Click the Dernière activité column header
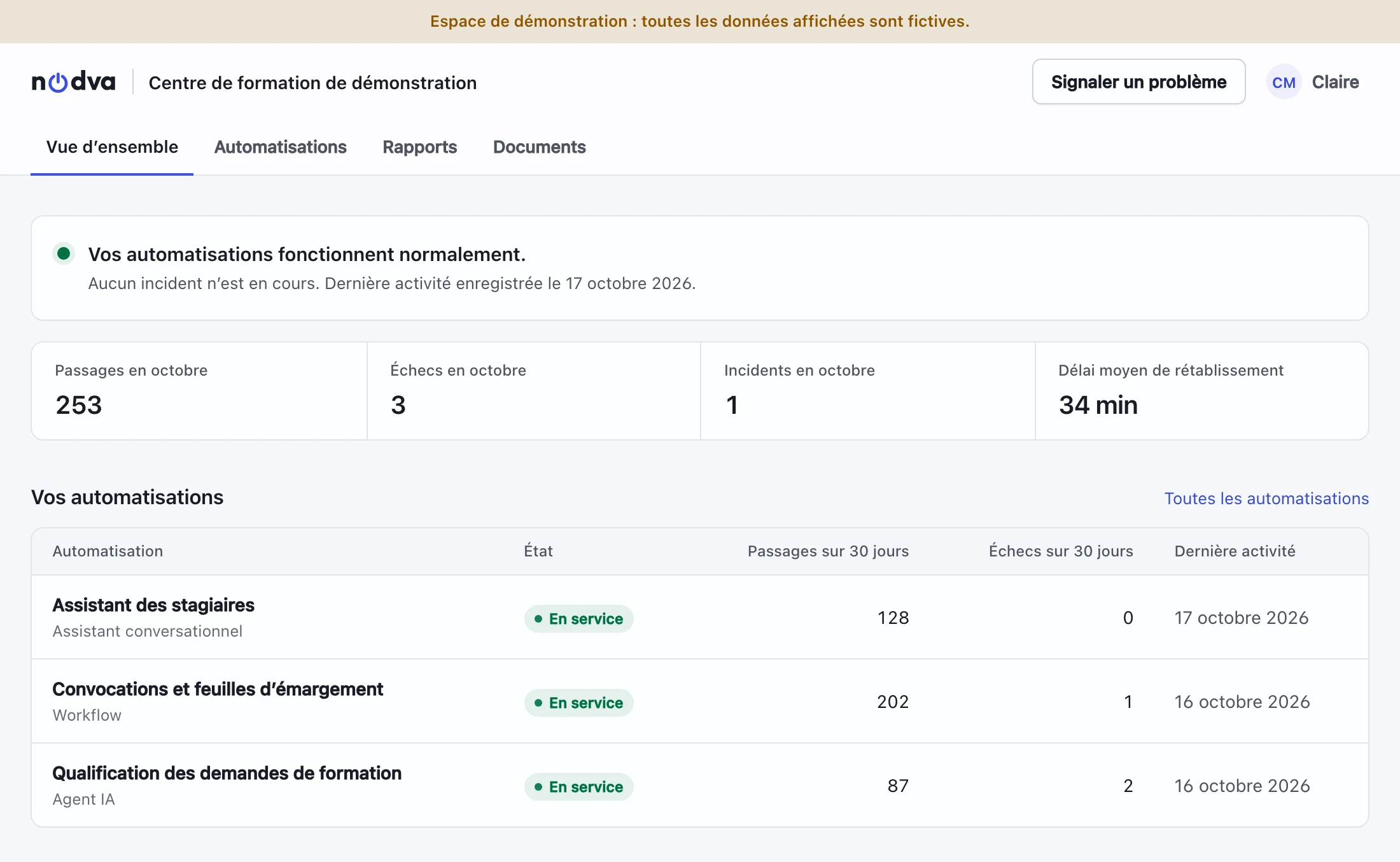Screen dimensions: 1400x862 1235,551
